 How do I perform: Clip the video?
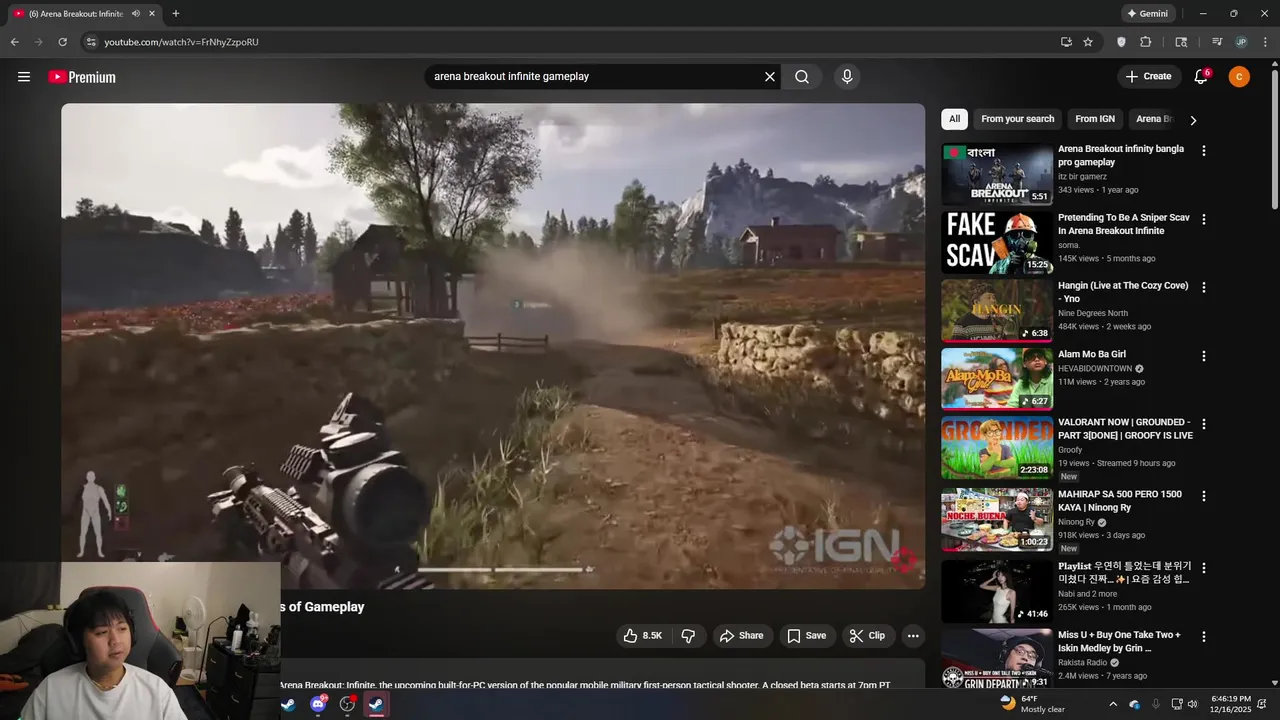pos(867,636)
